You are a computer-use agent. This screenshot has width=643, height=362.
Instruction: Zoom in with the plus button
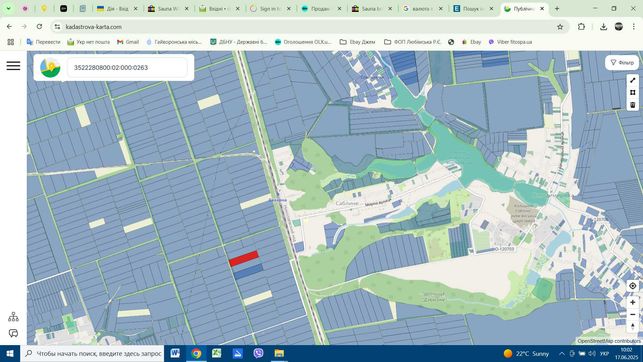point(633,302)
